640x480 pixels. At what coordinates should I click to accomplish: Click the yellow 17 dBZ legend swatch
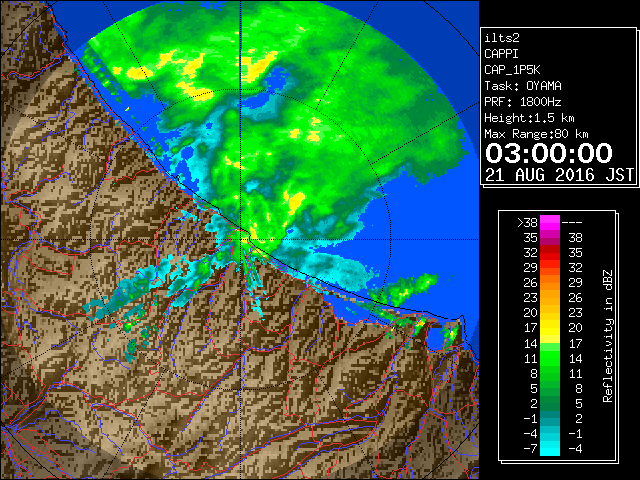550,328
